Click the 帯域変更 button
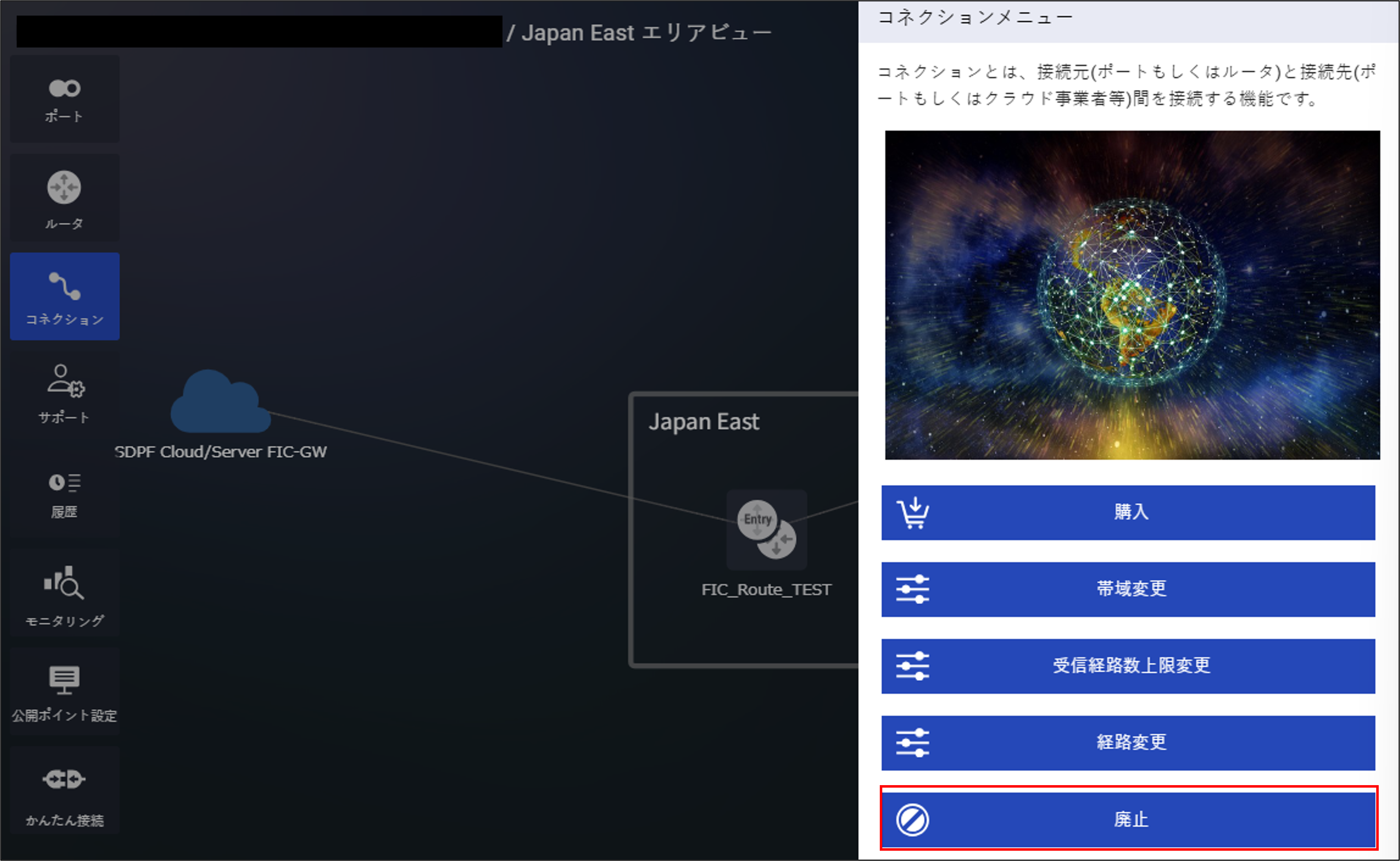The image size is (1400, 861). [1128, 589]
